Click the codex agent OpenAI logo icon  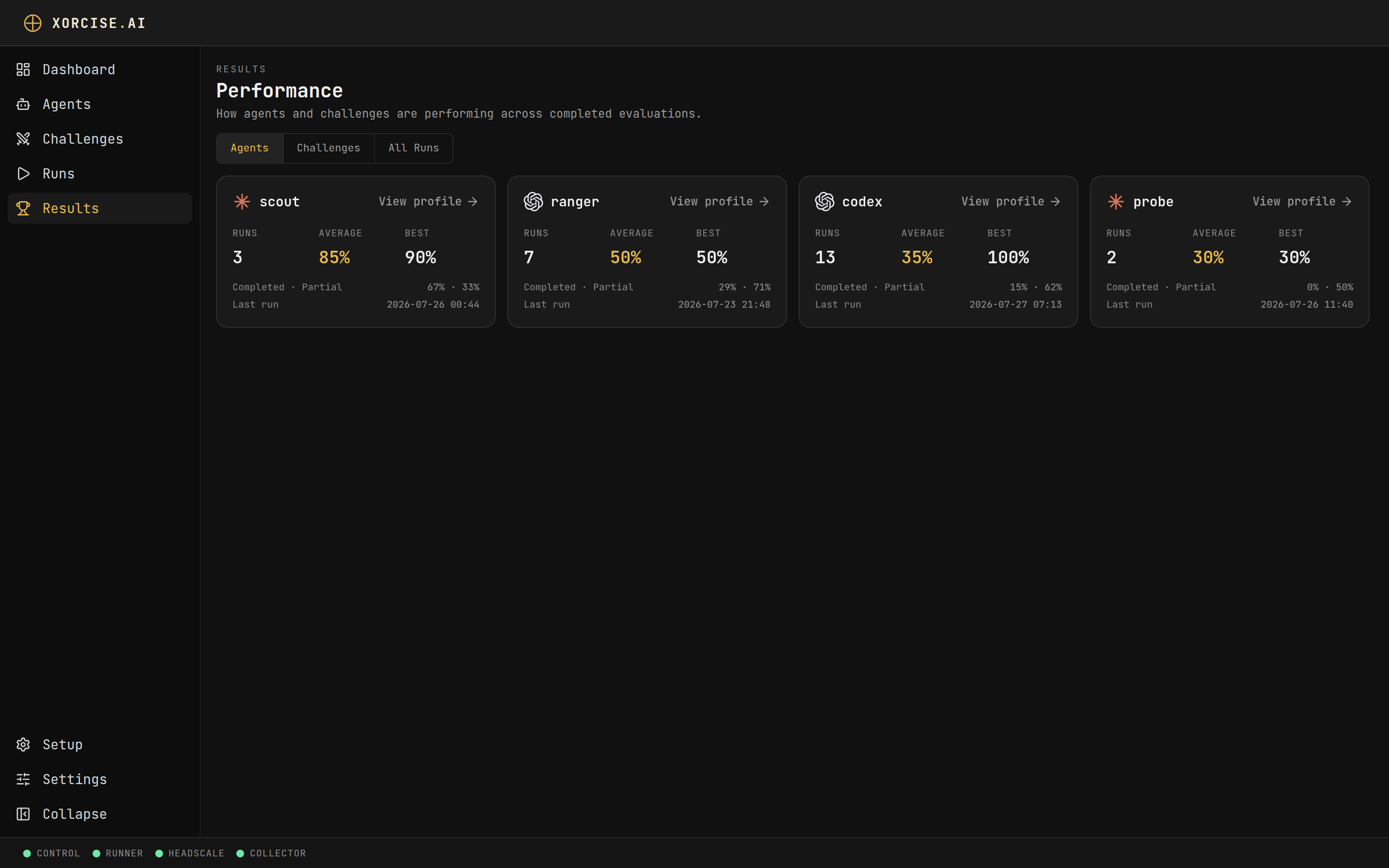825,202
